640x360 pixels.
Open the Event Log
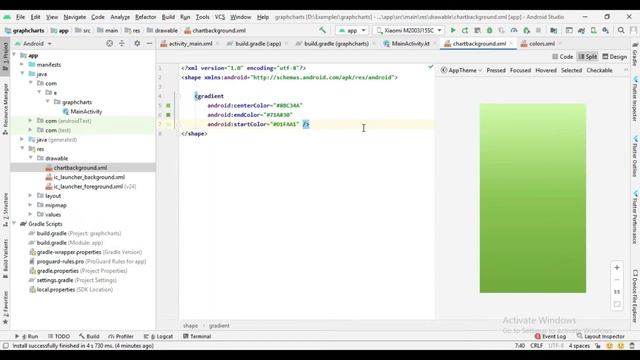pyautogui.click(x=550, y=336)
